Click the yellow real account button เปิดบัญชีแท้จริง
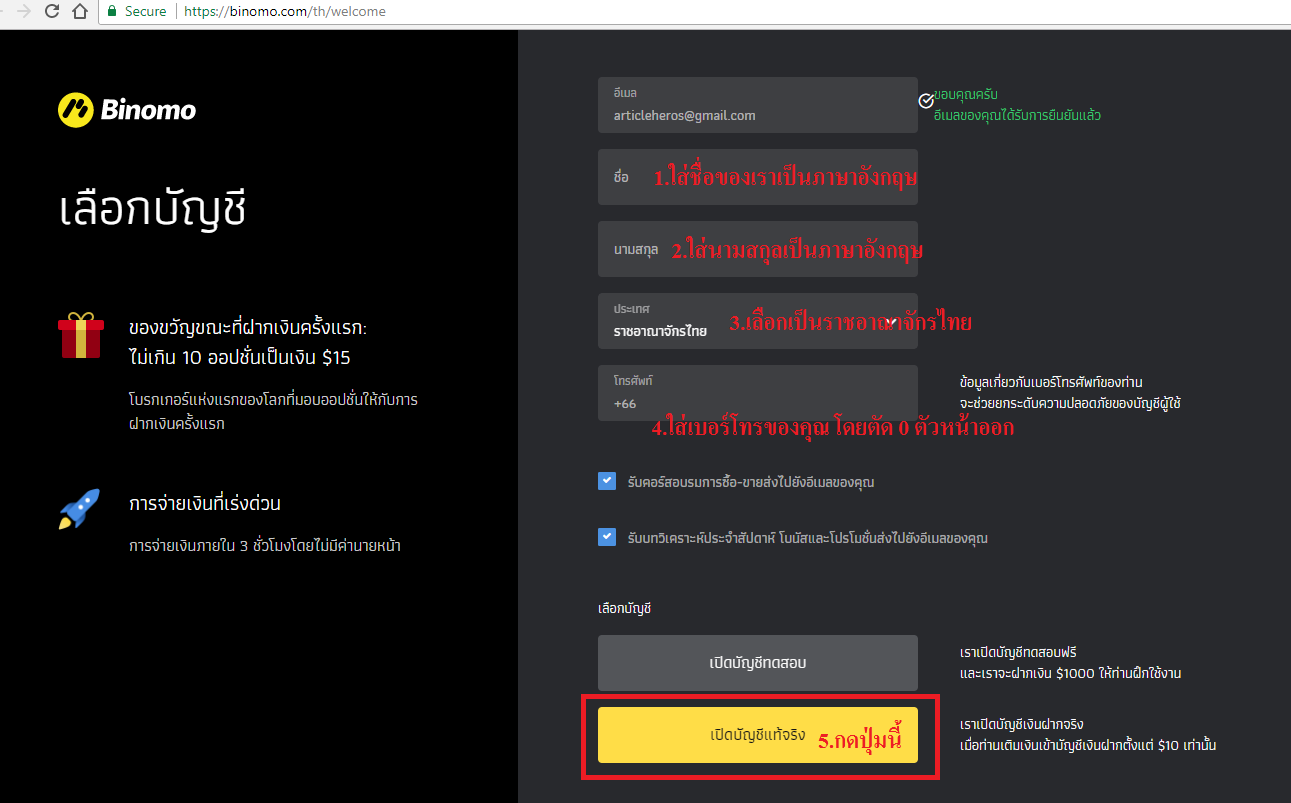 [x=758, y=735]
